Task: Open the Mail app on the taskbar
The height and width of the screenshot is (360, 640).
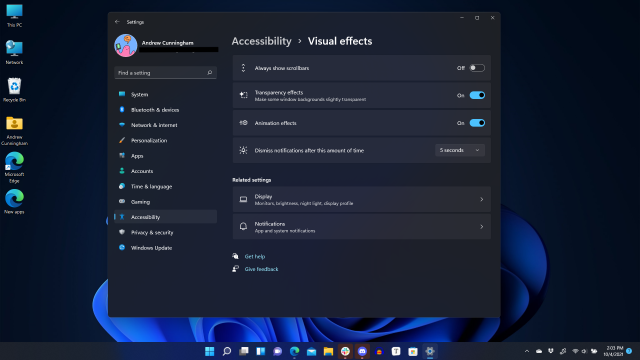Action: [x=311, y=351]
